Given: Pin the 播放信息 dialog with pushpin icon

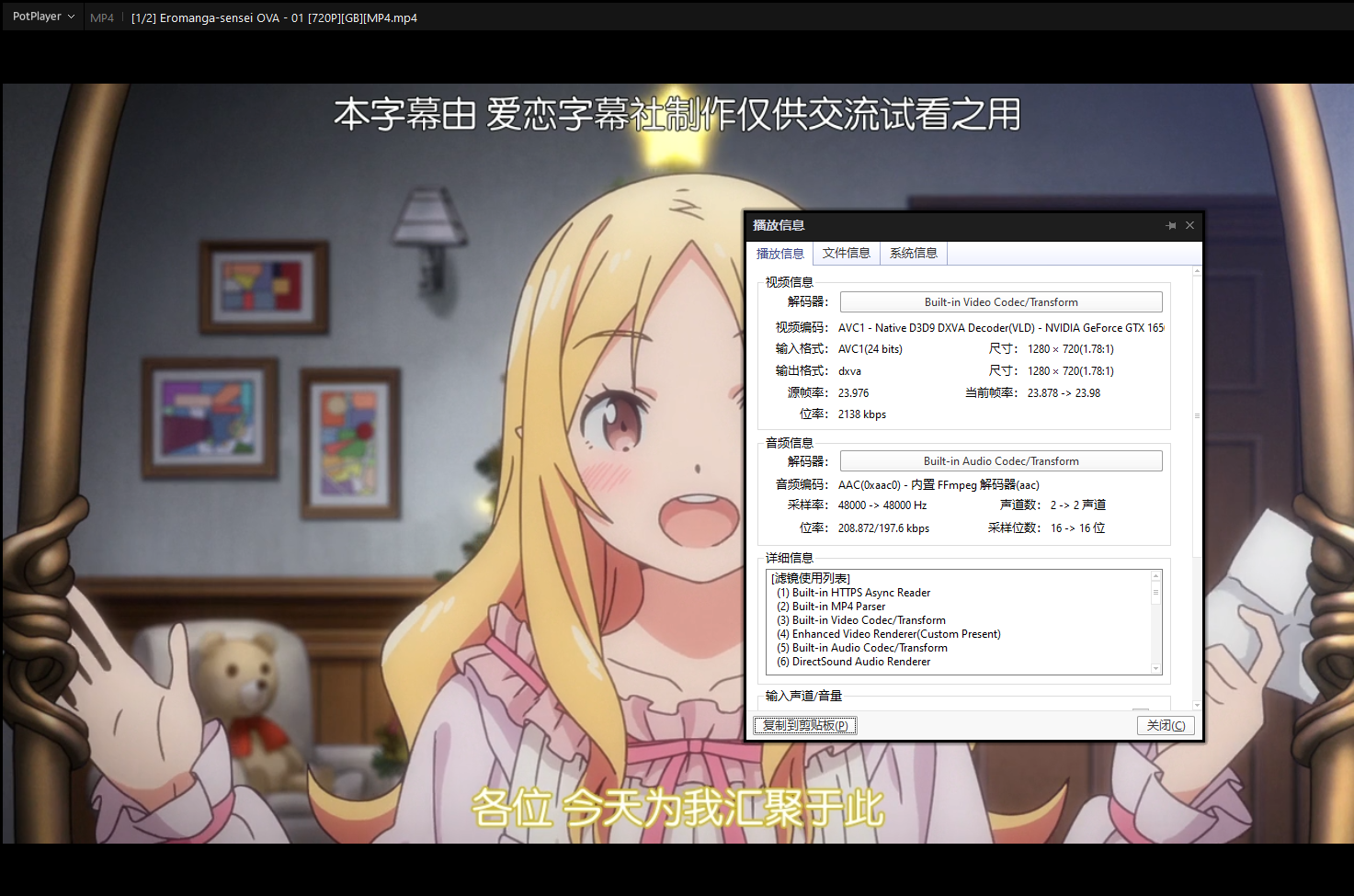Looking at the screenshot, I should pyautogui.click(x=1170, y=225).
